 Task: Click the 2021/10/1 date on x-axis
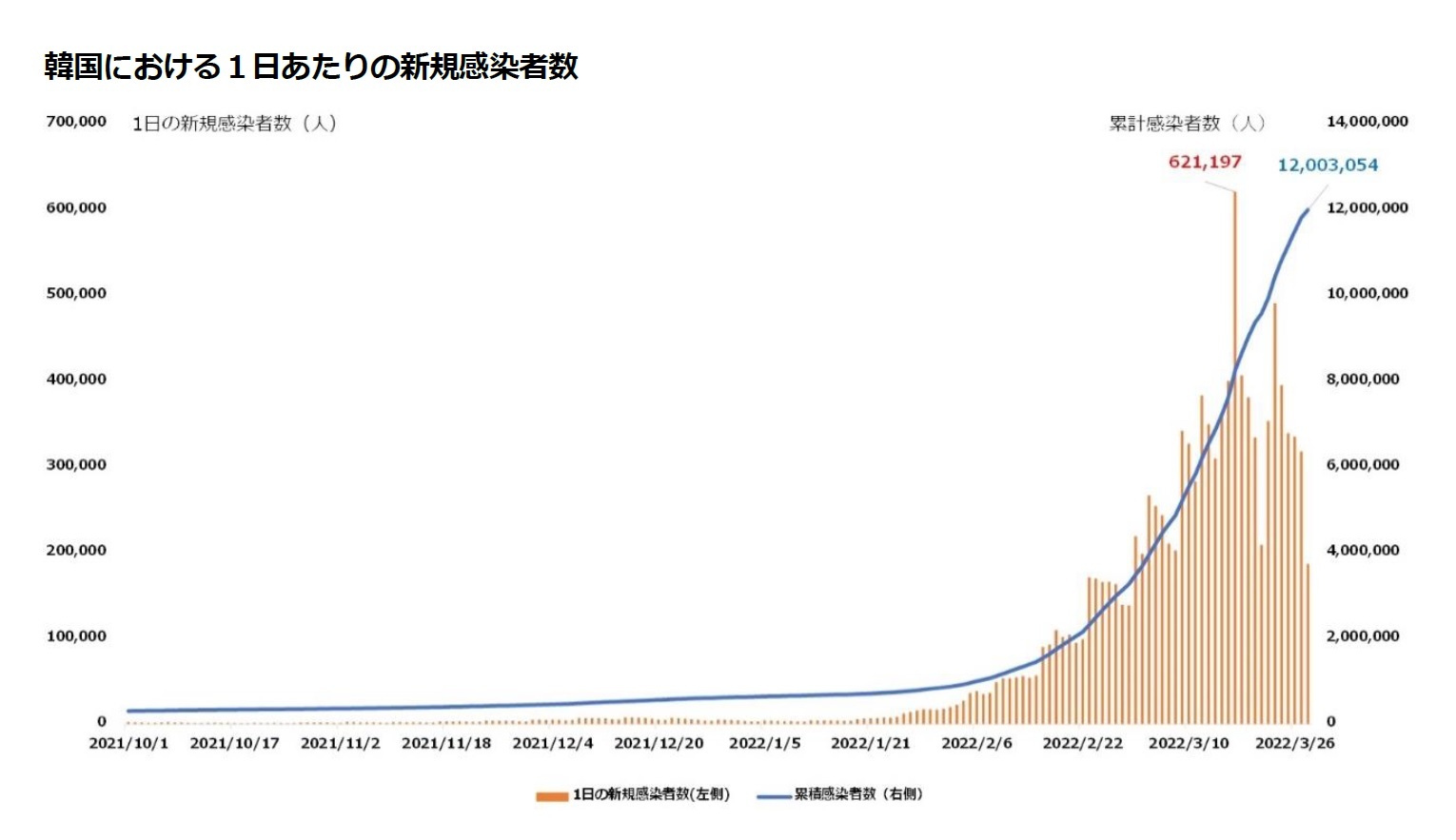[128, 743]
